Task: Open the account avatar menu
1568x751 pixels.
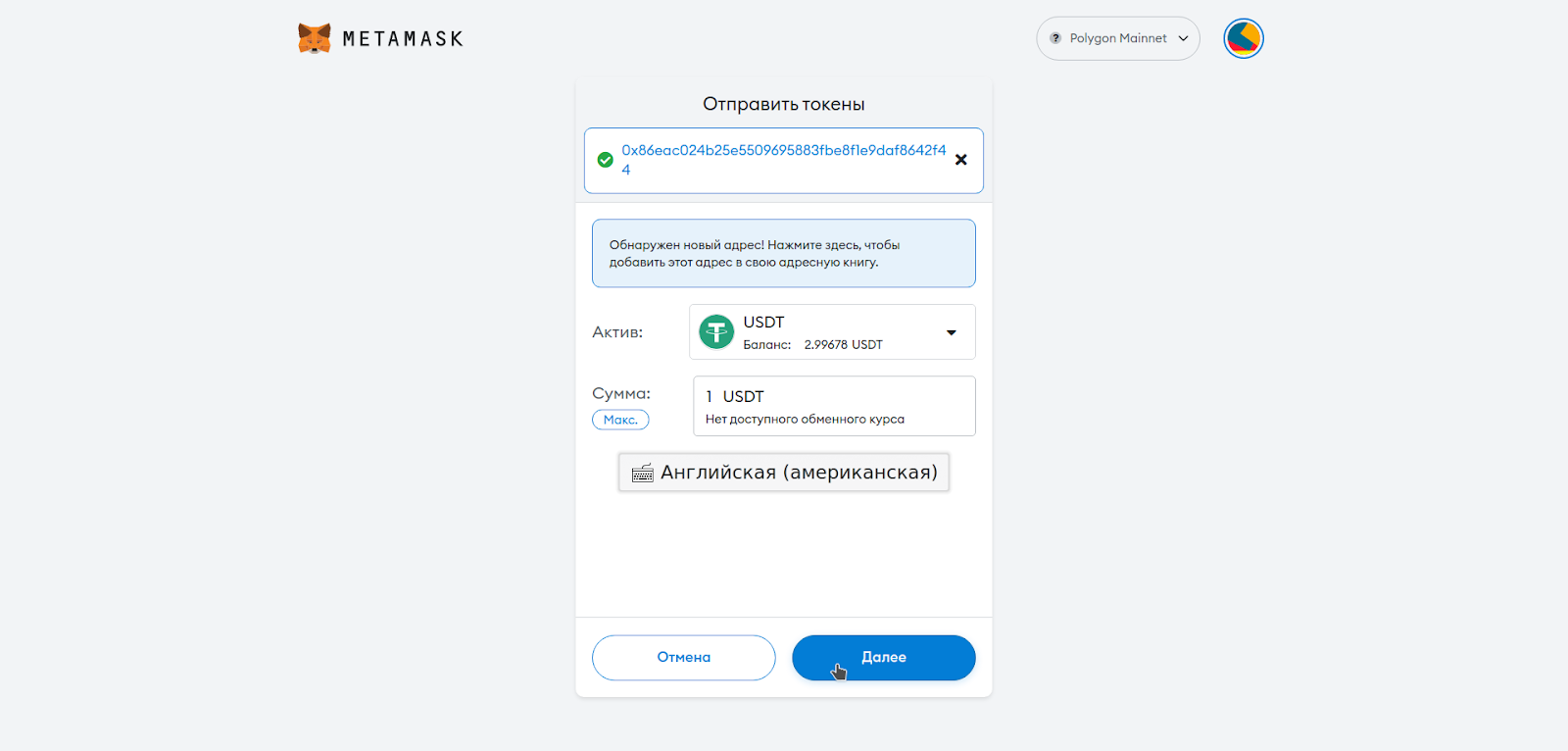Action: coord(1244,38)
